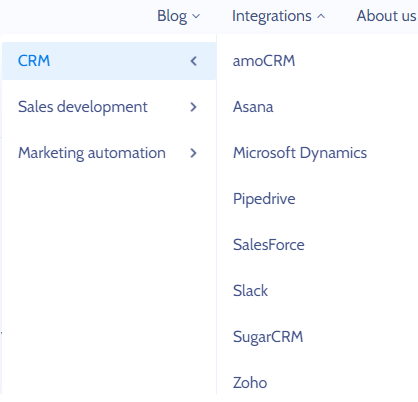Select the CRM category
Viewport: 418px width, 402px height.
point(109,61)
